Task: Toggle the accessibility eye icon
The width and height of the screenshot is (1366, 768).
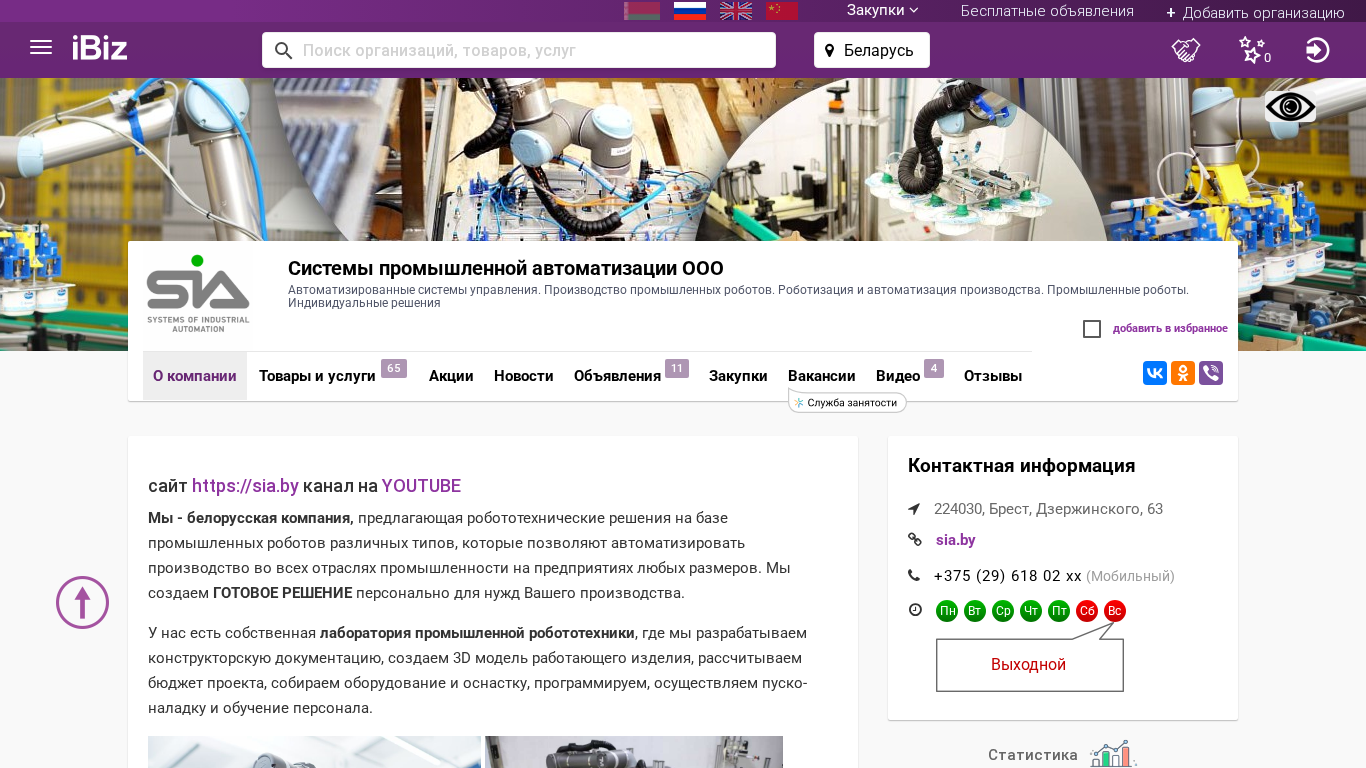Action: (x=1290, y=107)
